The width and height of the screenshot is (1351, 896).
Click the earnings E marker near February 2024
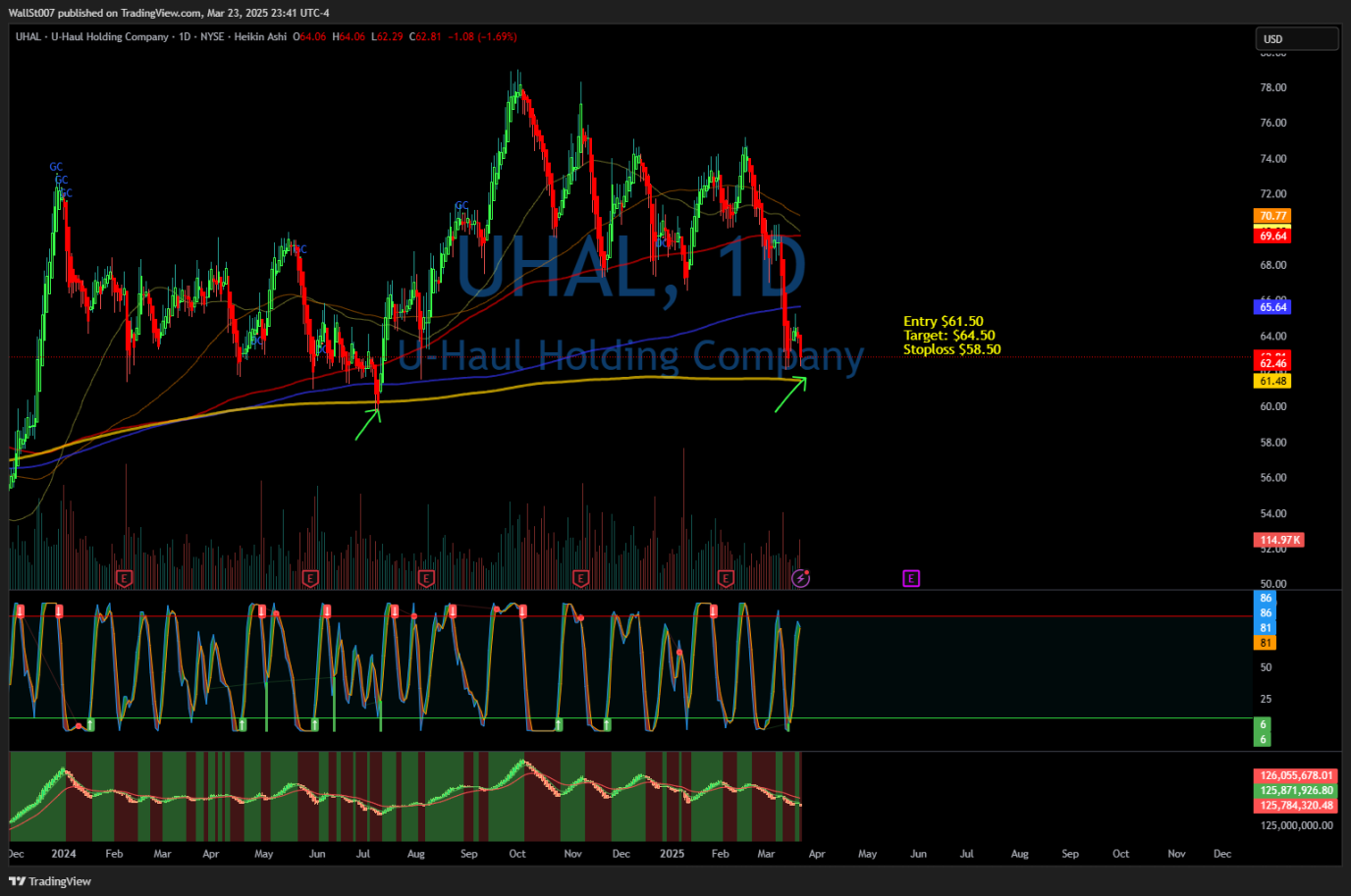(x=124, y=579)
